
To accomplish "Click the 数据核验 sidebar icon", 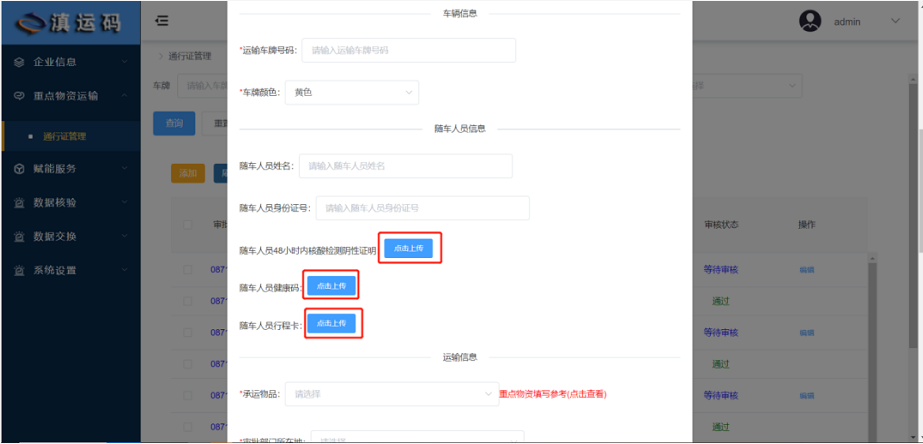I will pos(19,203).
